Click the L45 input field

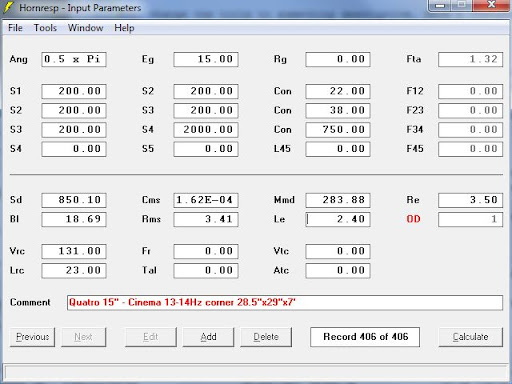[x=338, y=149]
